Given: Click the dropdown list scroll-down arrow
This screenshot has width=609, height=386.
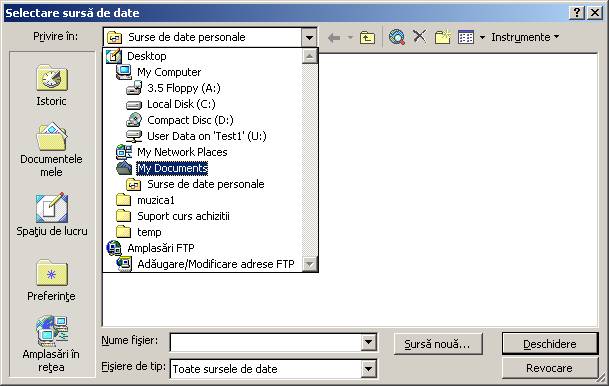Looking at the screenshot, I should (x=310, y=264).
